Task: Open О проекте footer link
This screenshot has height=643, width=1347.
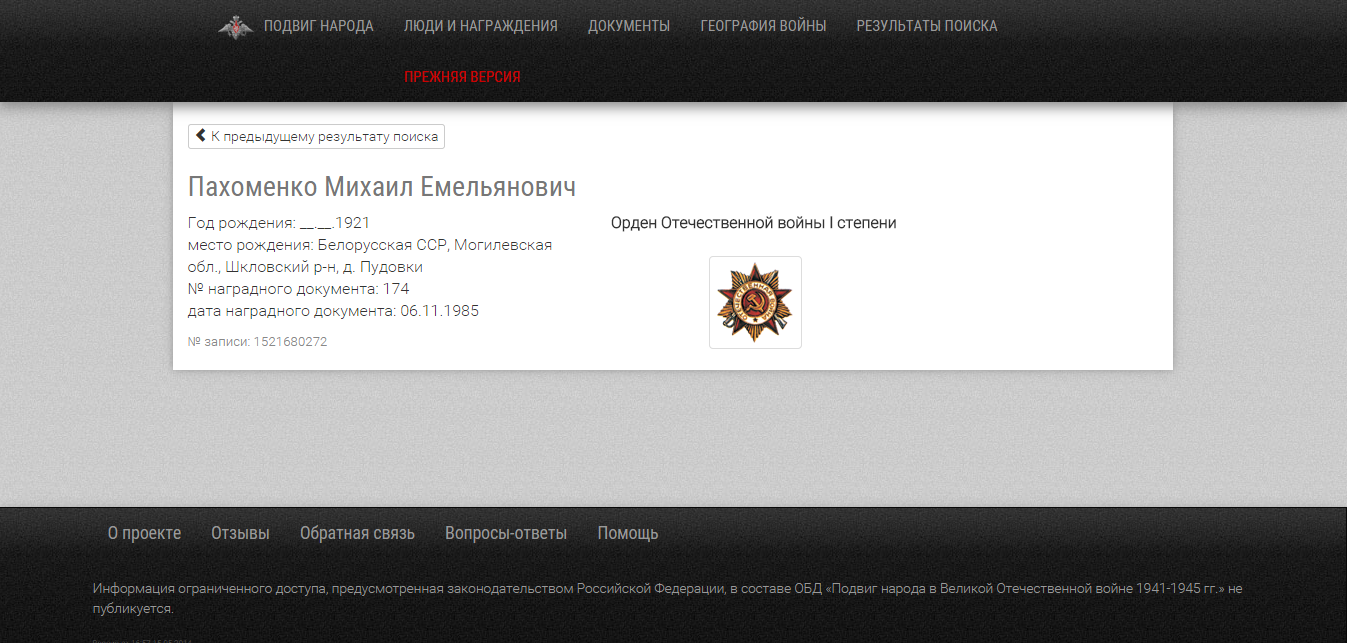Action: tap(144, 533)
